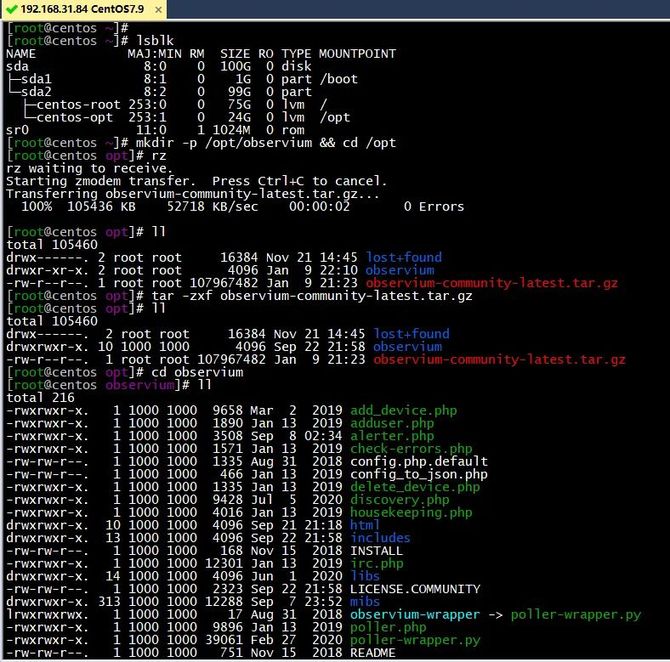Click the lsblk command text
Screen dimensions: 670x662
pos(155,41)
